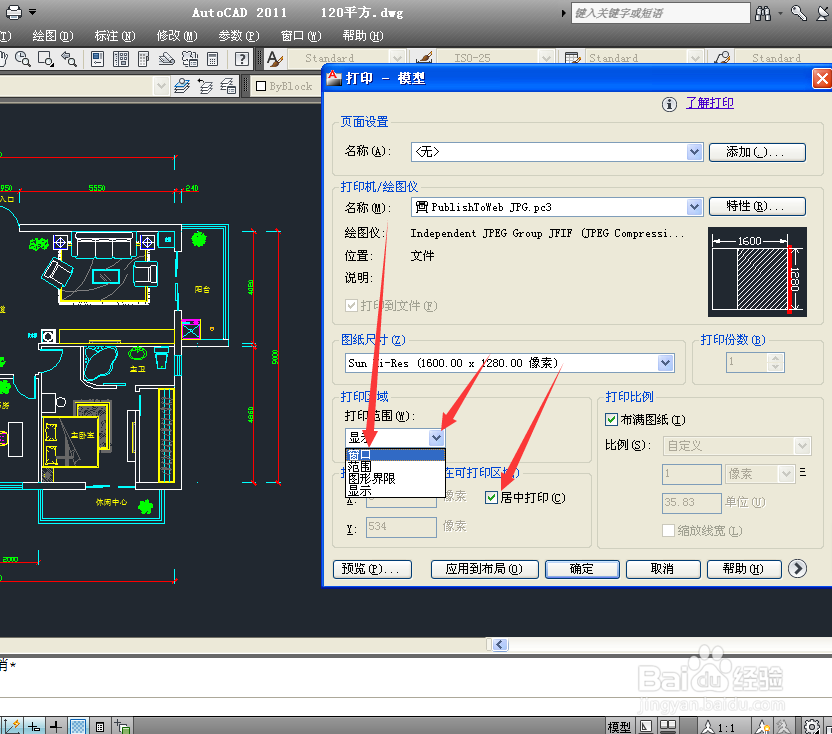Viewport: 832px width, 734px height.
Task: Click the Quick View Drawings status icon
Action: pyautogui.click(x=668, y=726)
